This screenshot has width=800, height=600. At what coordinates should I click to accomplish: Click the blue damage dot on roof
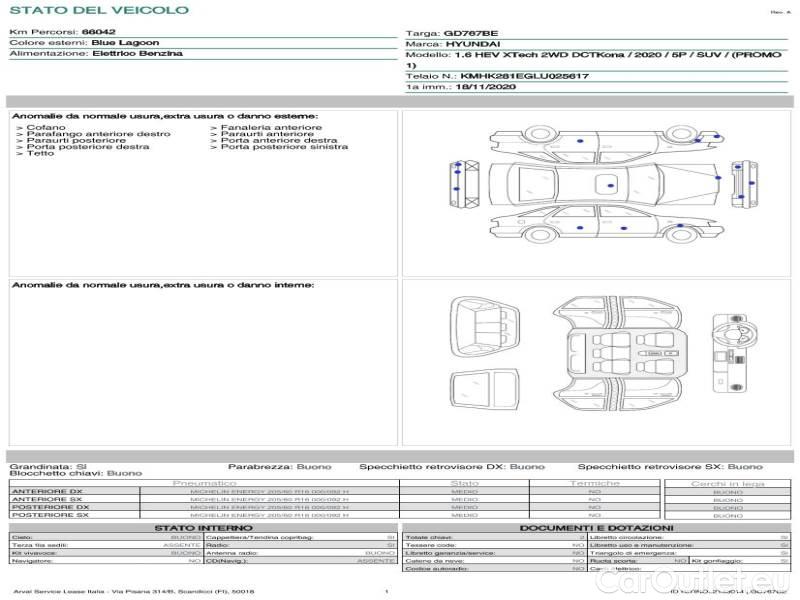(611, 185)
